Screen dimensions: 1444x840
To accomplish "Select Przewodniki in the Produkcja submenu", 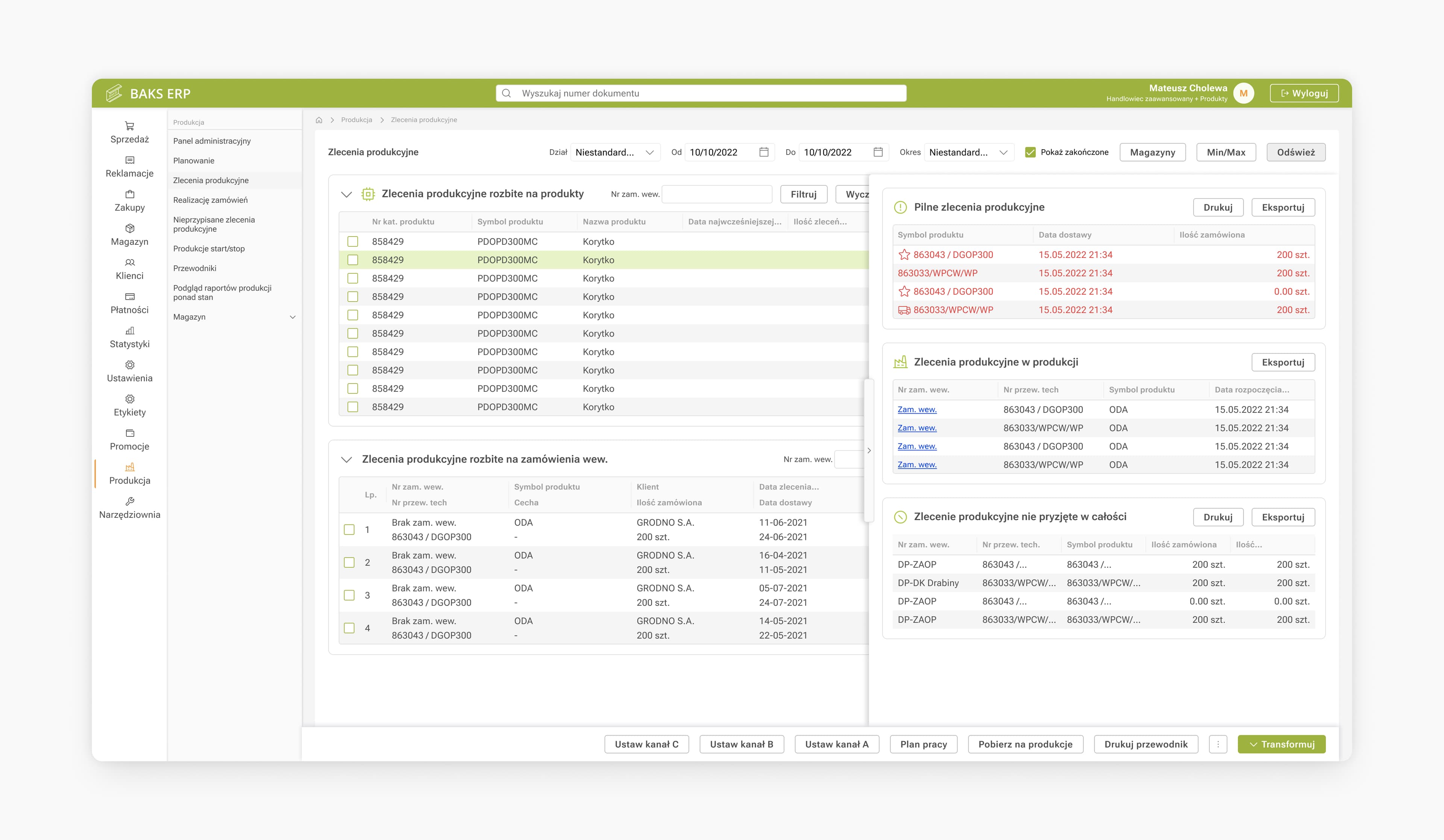I will [x=195, y=268].
